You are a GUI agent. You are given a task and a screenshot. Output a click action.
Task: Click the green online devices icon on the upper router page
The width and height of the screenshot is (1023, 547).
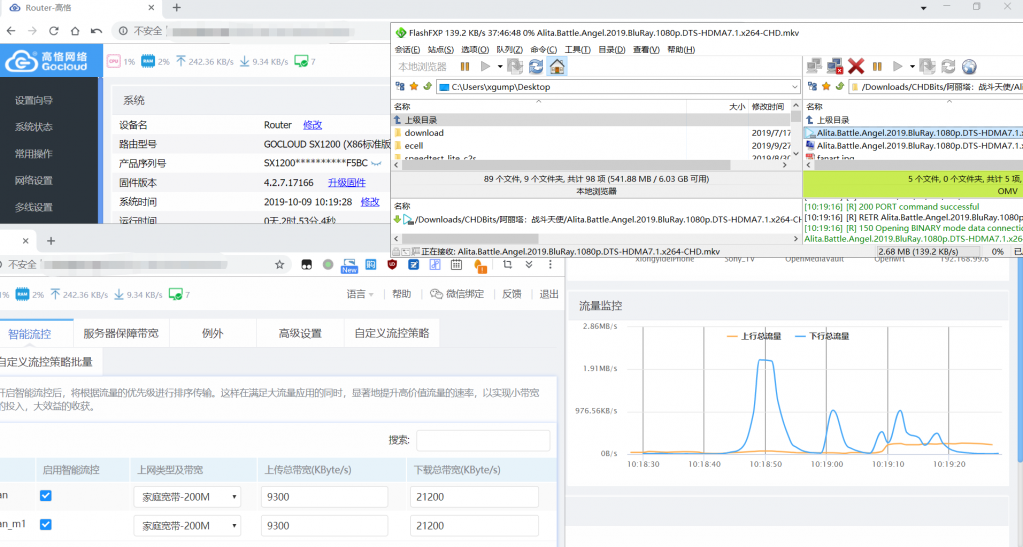click(x=301, y=61)
